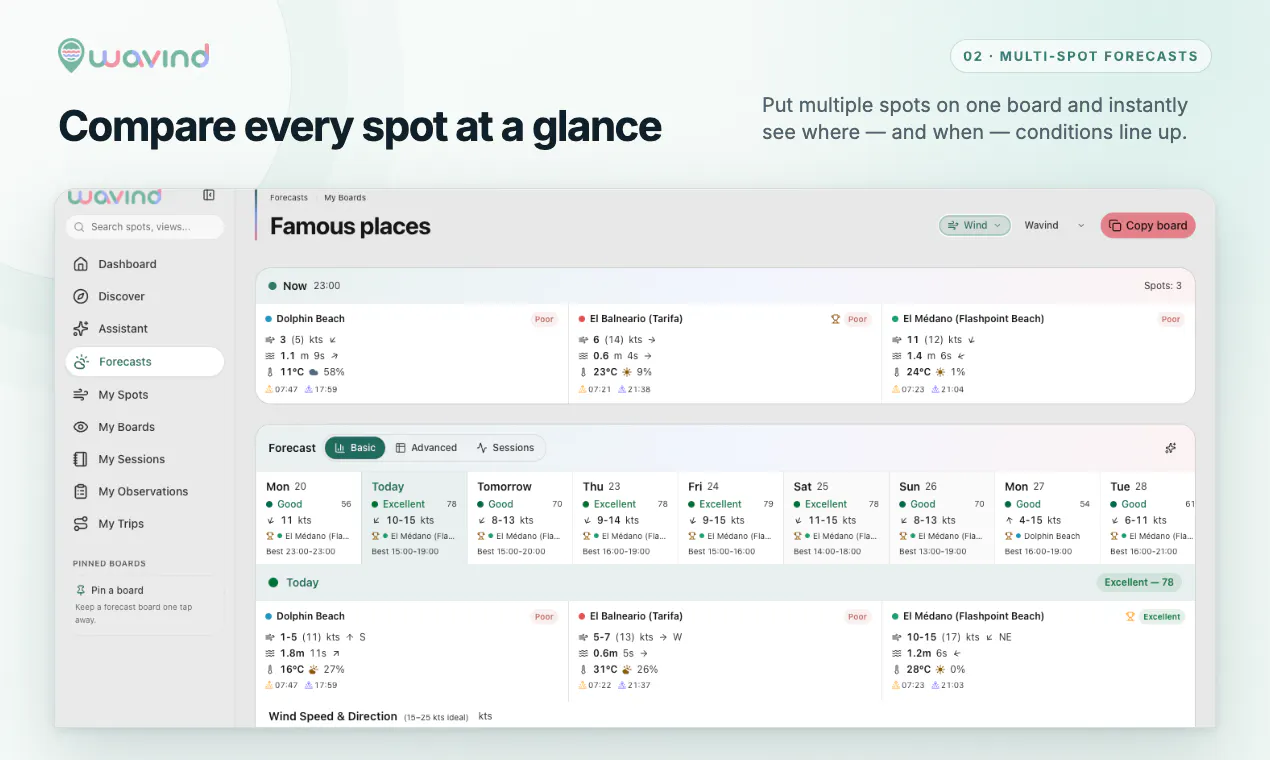The image size is (1270, 760).
Task: Collapse the sidebar with the panel icon
Action: tap(209, 195)
